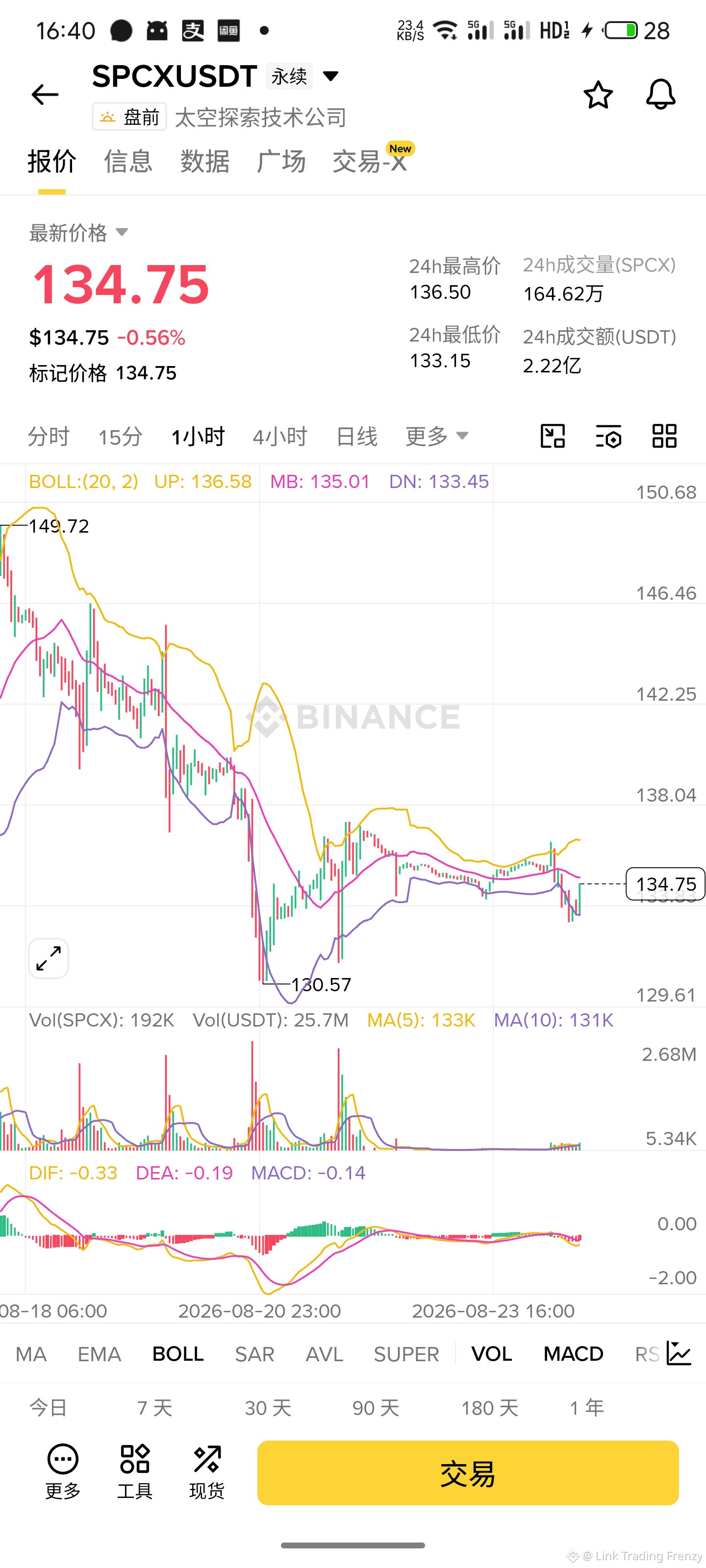Tap the Alipay notification icon
This screenshot has height=1568, width=706.
(x=193, y=30)
